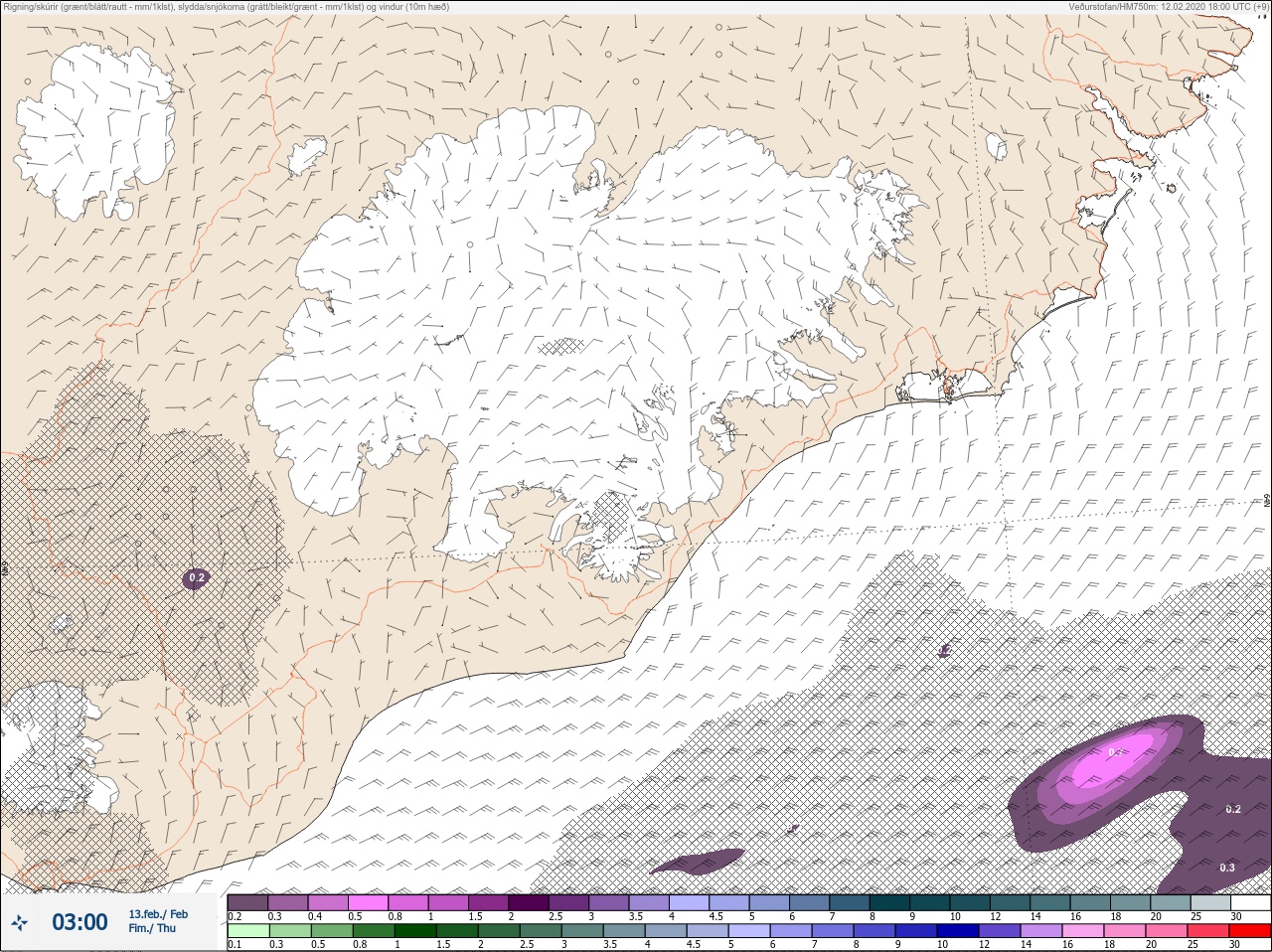Click the Rigning/skúrir map title at top left
This screenshot has height=952, width=1272.
pos(226,7)
